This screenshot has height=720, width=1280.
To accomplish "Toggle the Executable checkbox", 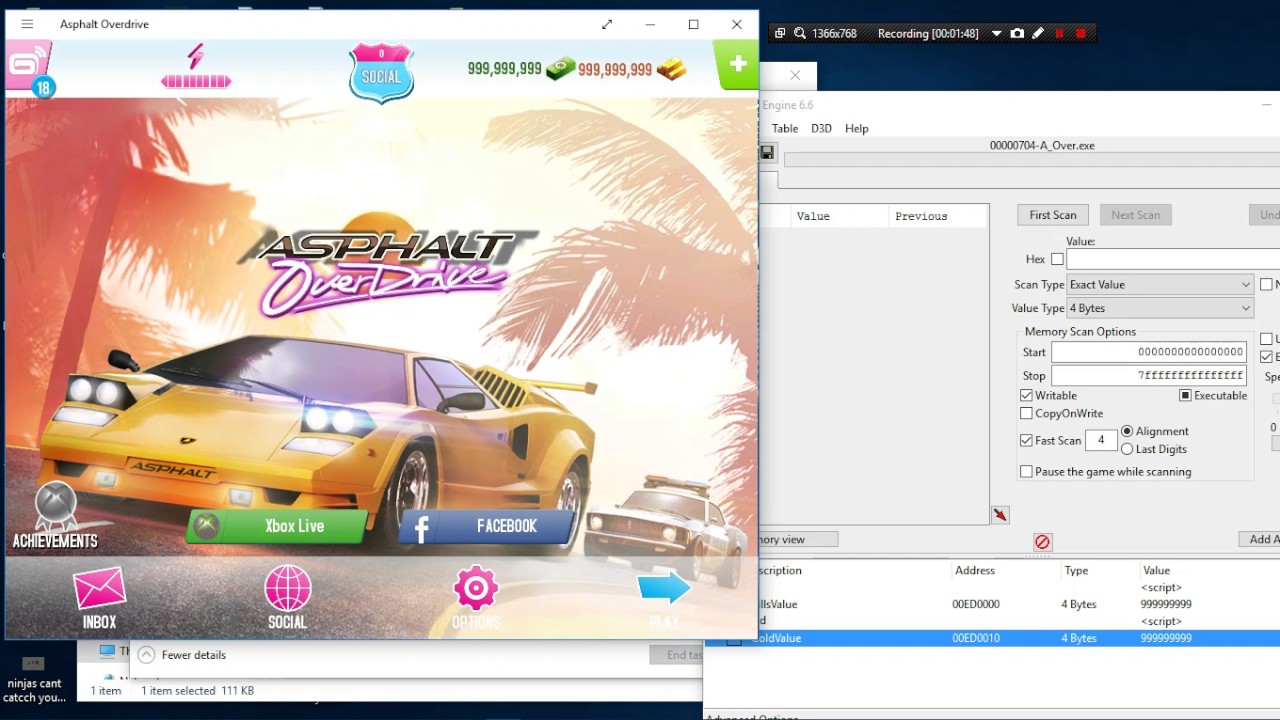I will pos(1185,396).
